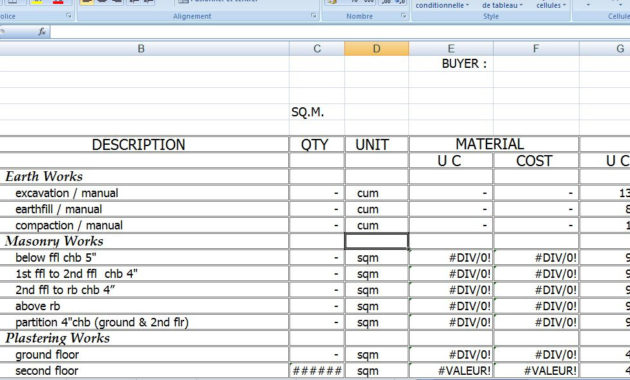This screenshot has height=380, width=630.
Task: Select column F #DIV/0! in 'above rb' row
Action: point(536,306)
